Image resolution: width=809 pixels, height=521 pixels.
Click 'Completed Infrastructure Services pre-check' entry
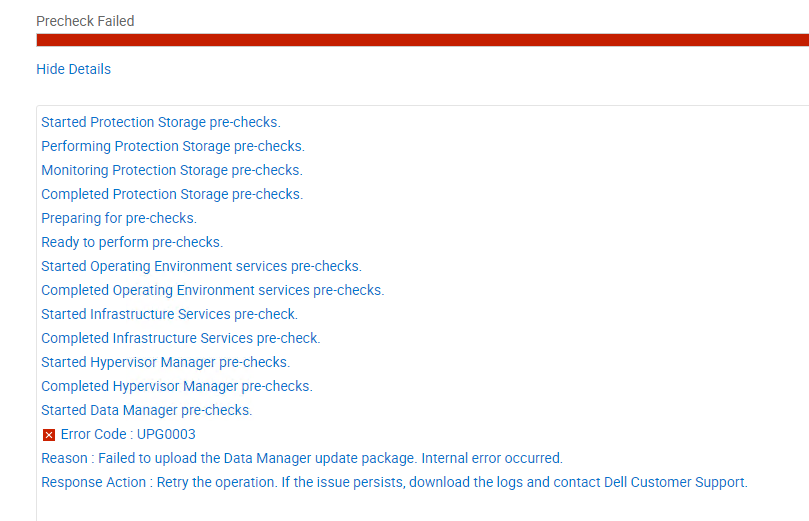point(180,338)
